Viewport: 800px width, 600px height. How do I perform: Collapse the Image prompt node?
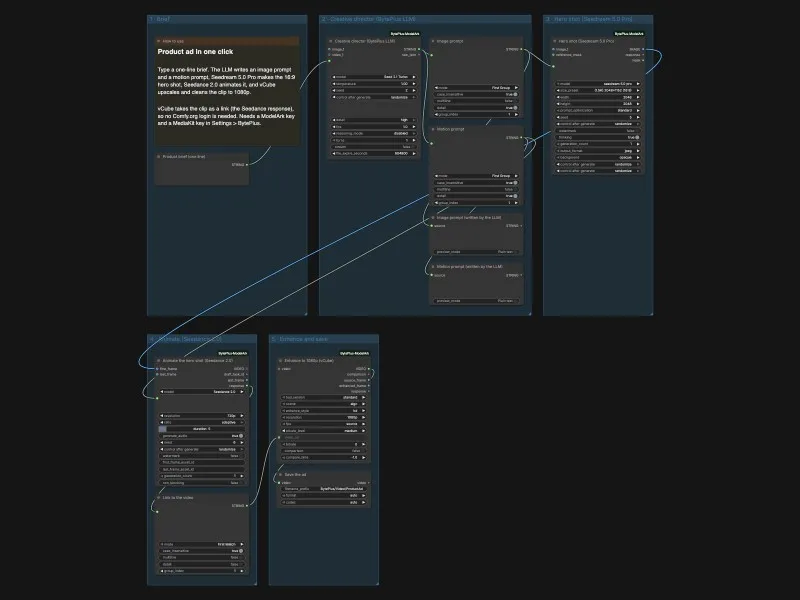pyautogui.click(x=433, y=41)
